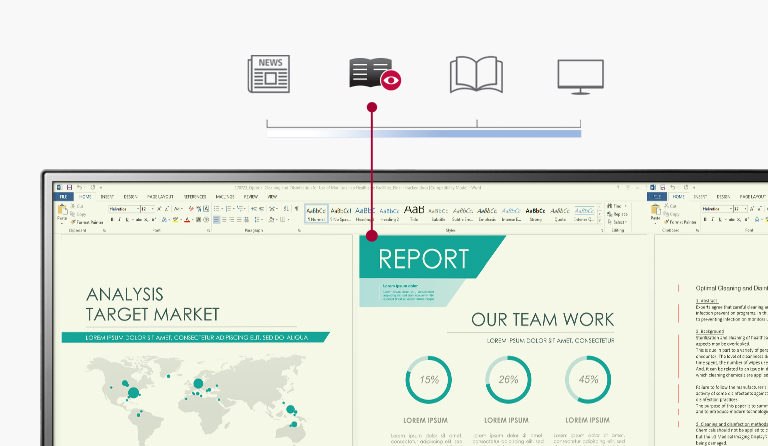
Task: Apply the Title style from gallery
Action: point(413,214)
